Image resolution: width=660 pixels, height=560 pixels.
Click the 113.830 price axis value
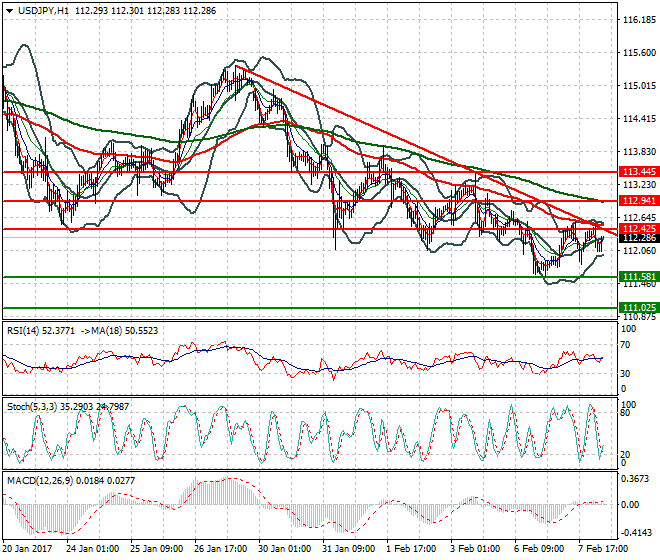click(x=639, y=152)
